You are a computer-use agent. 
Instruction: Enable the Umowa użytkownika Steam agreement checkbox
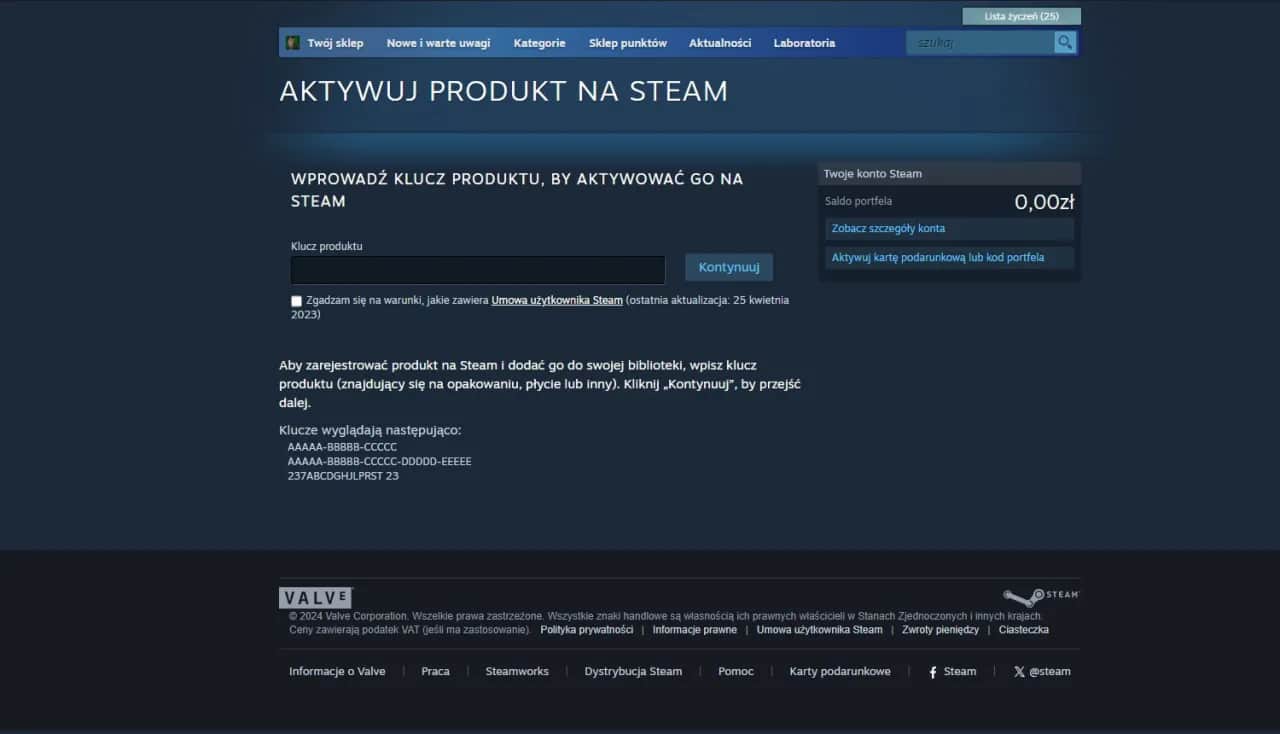point(296,301)
